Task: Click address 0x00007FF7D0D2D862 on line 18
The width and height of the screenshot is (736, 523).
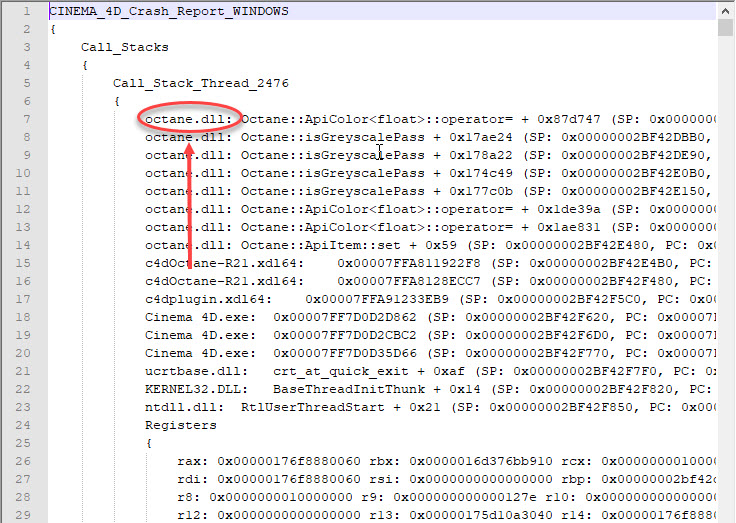Action: point(345,317)
